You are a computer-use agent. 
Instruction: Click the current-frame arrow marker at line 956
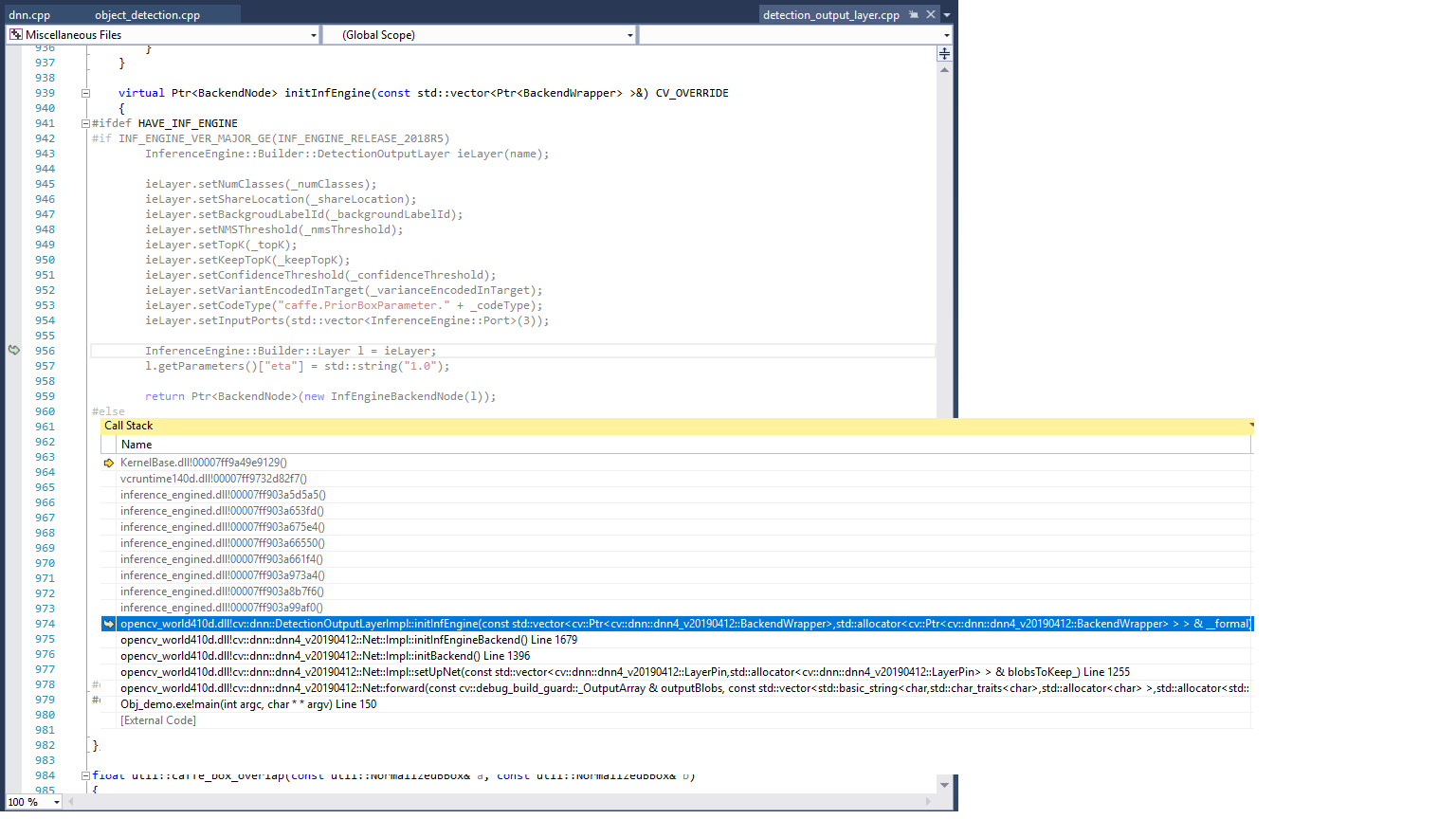pyautogui.click(x=14, y=350)
